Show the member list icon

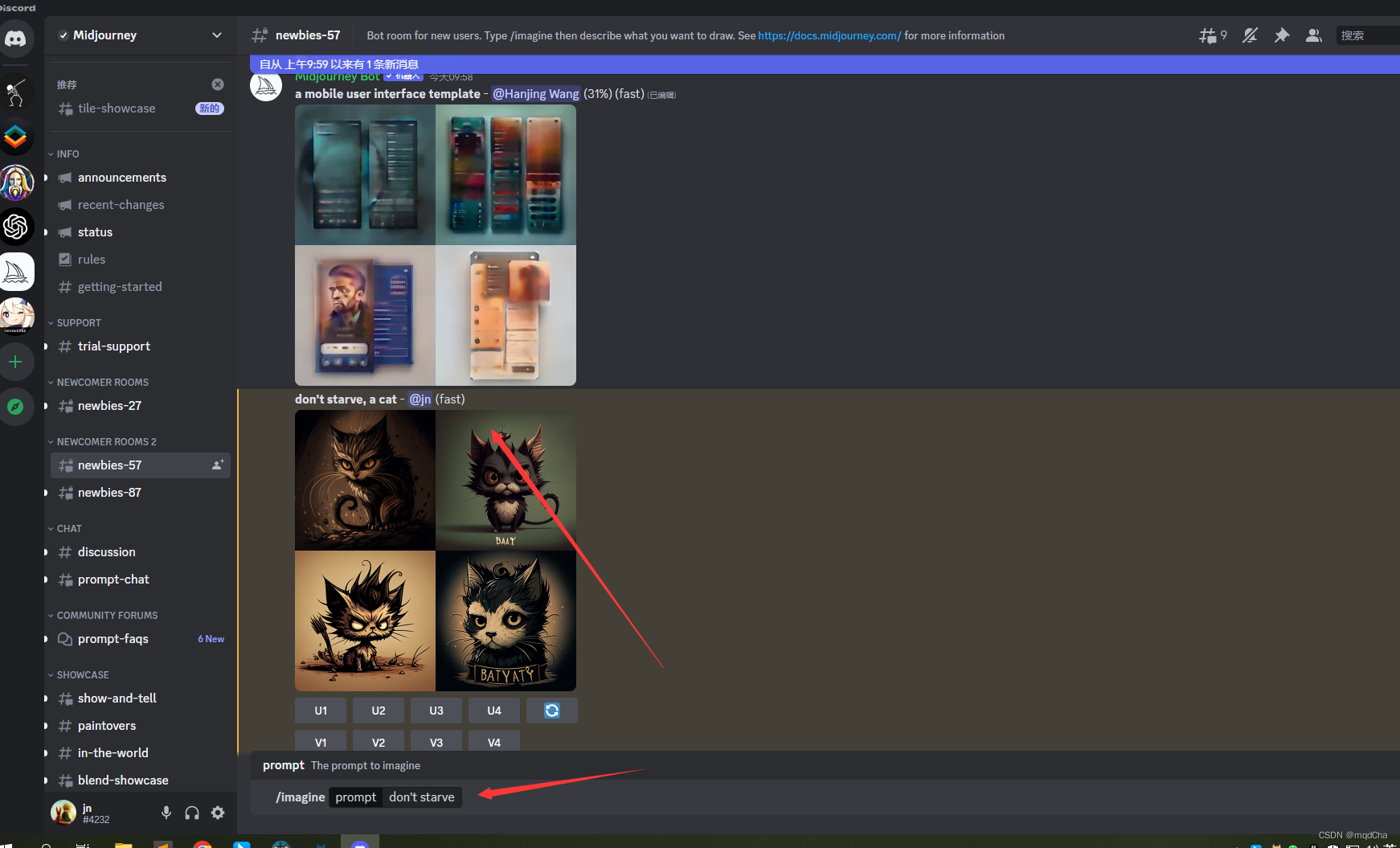coord(1314,35)
